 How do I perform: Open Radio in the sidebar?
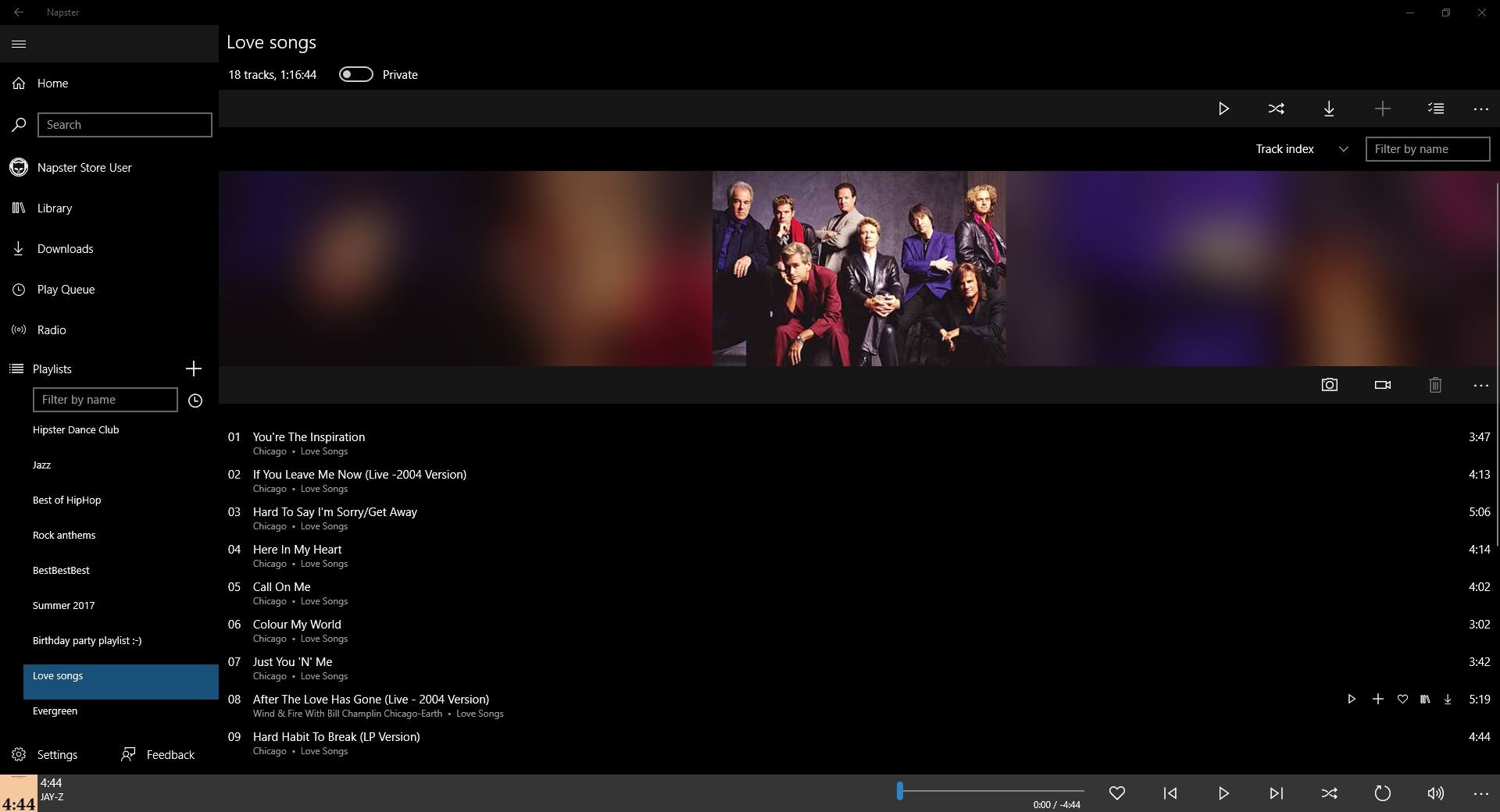[52, 329]
